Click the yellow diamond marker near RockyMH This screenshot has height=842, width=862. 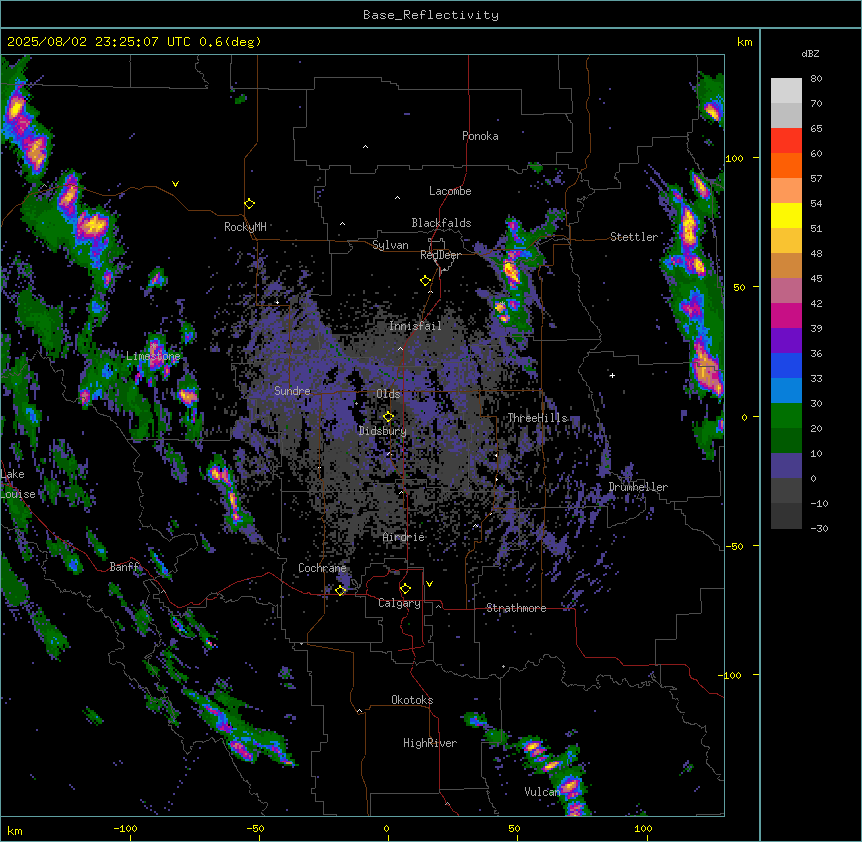pyautogui.click(x=250, y=204)
